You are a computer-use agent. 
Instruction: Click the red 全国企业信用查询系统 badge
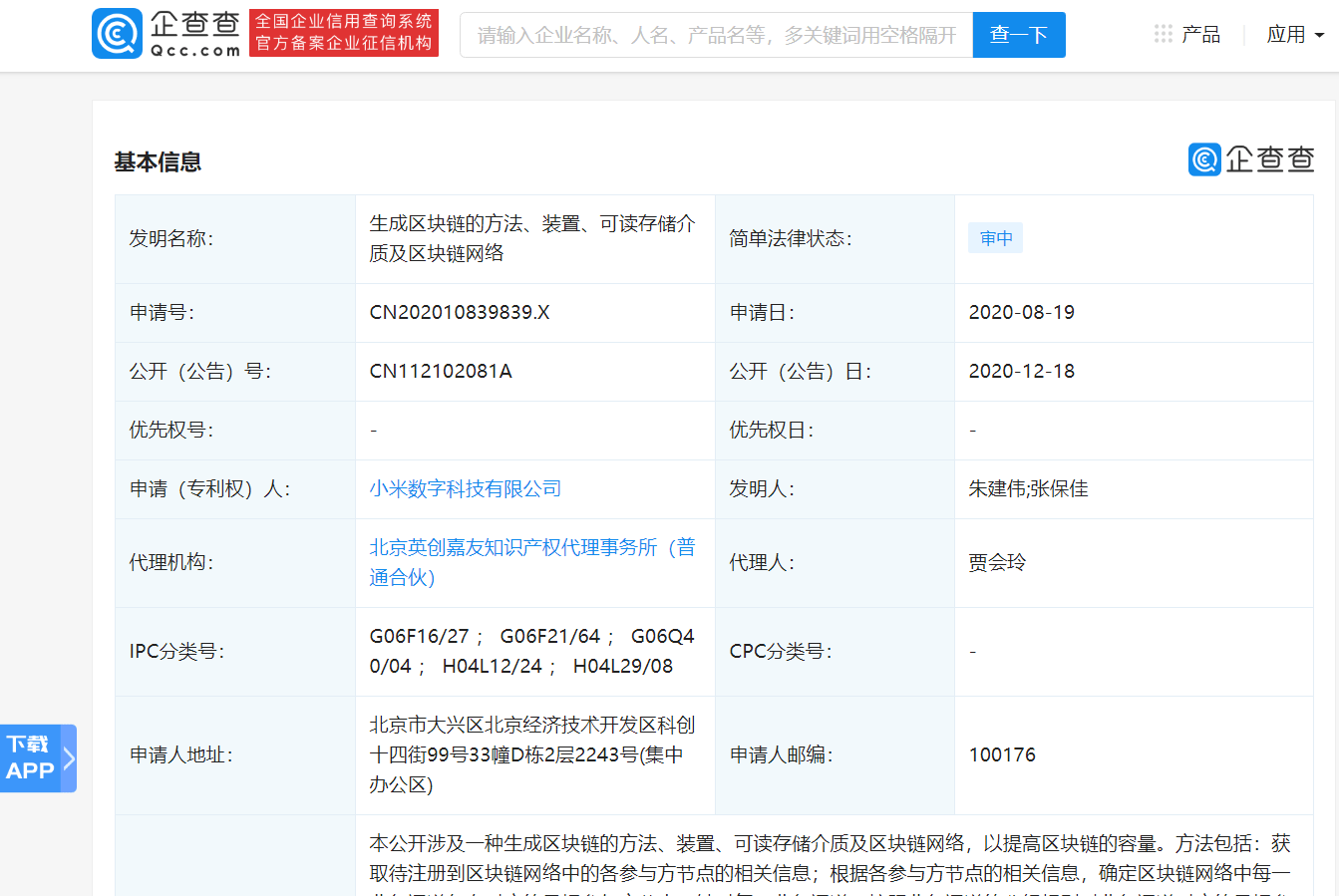[344, 33]
